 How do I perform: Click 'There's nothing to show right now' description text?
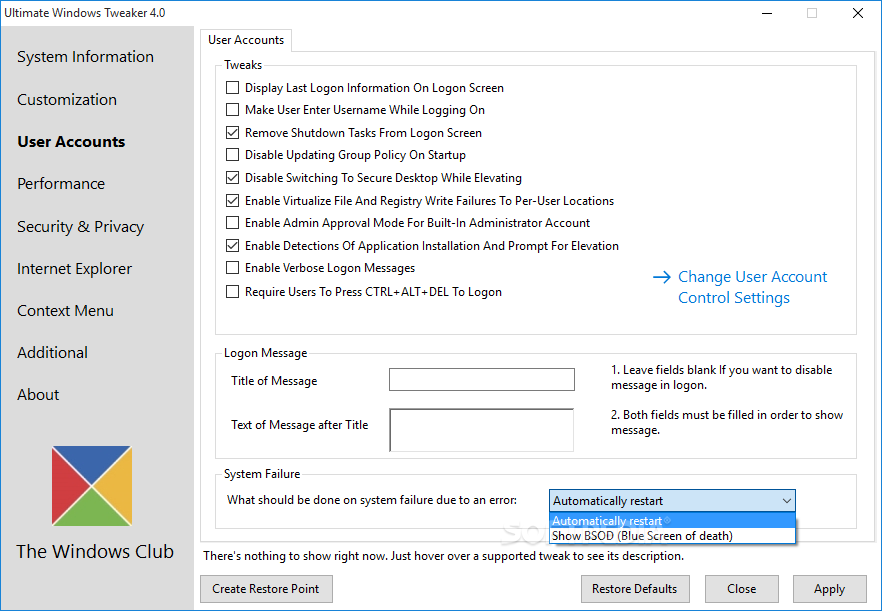pos(443,556)
